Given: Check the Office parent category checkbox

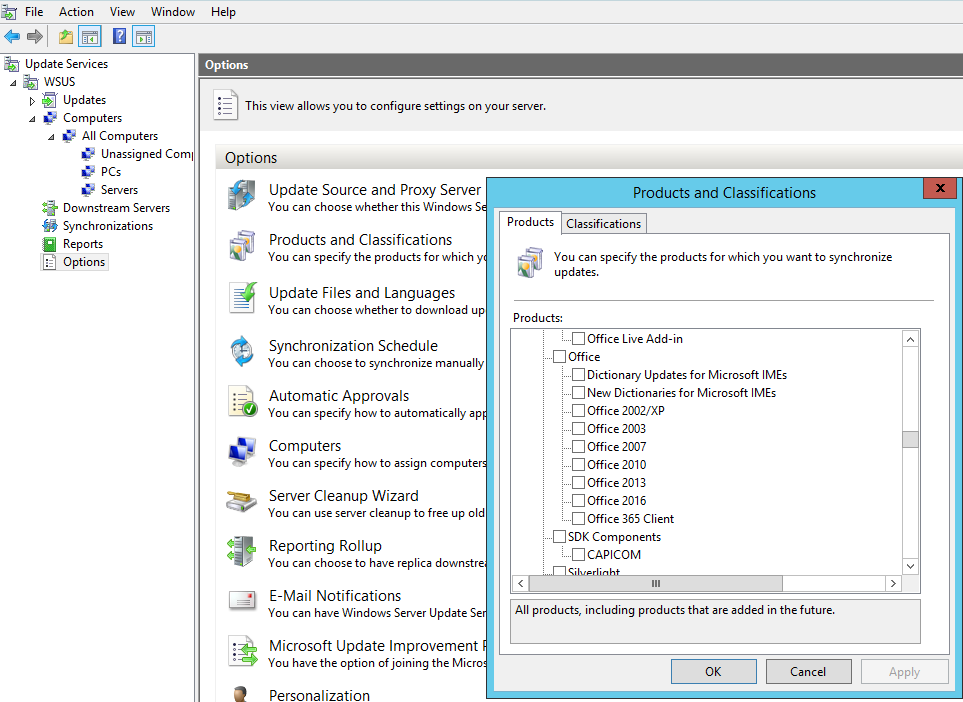Looking at the screenshot, I should [559, 357].
